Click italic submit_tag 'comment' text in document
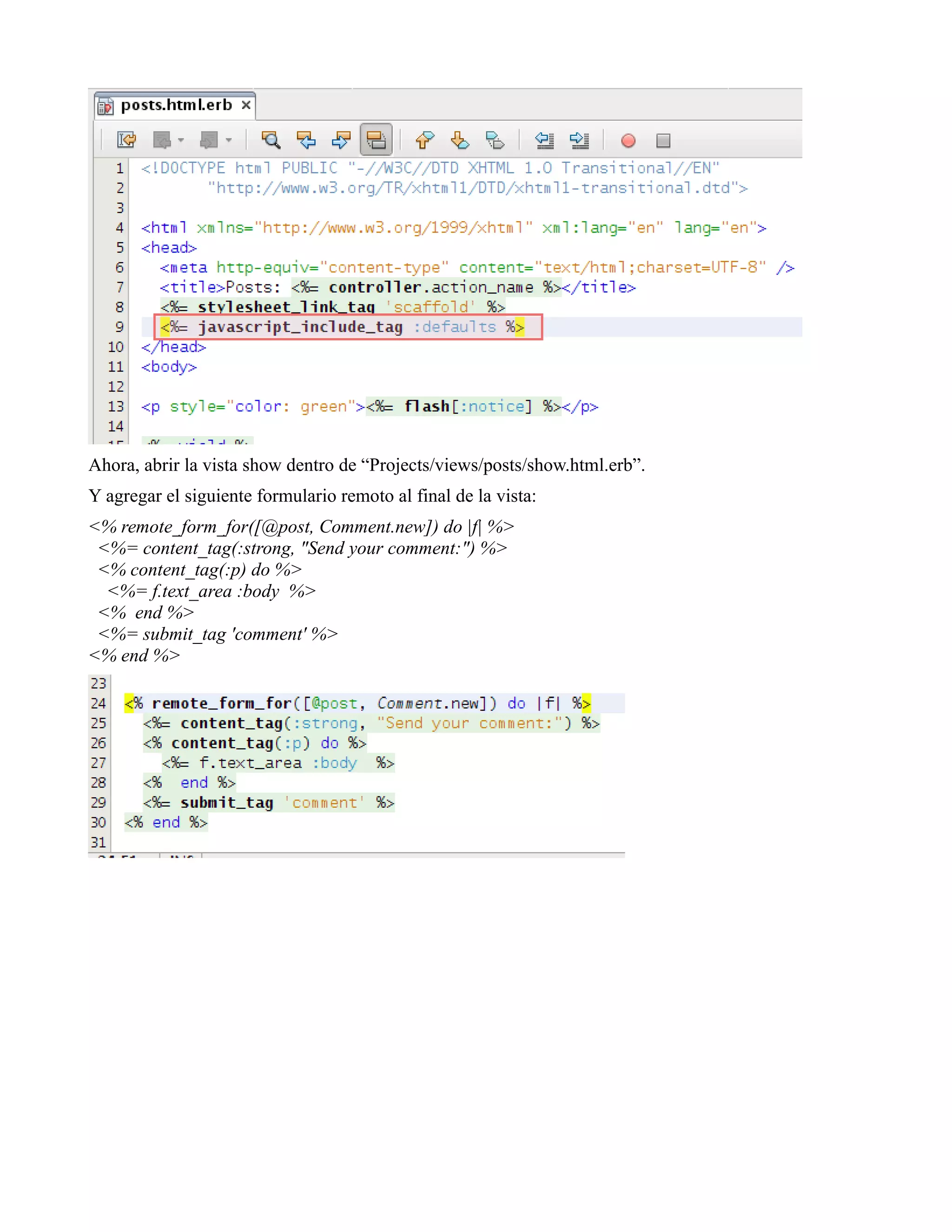 pos(218,634)
